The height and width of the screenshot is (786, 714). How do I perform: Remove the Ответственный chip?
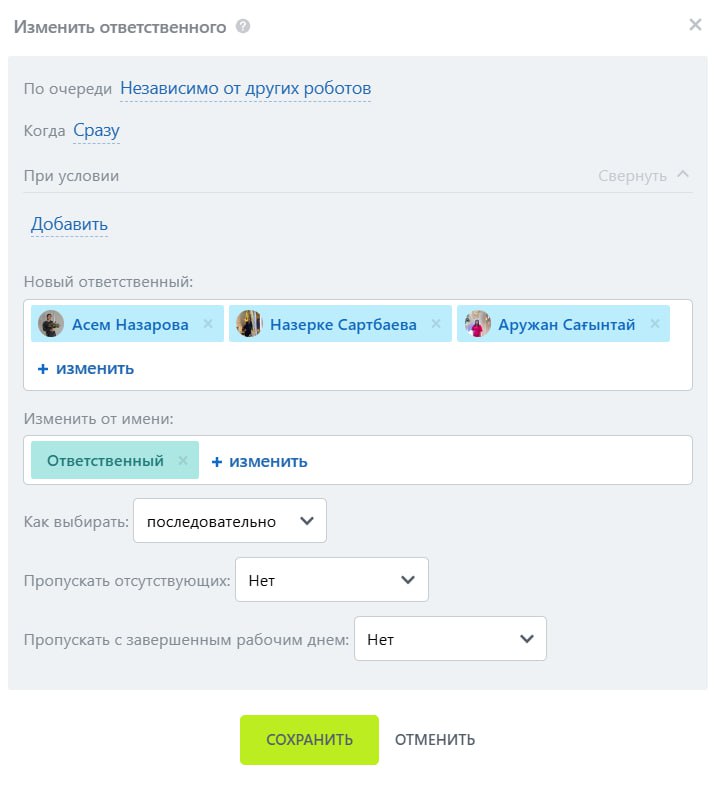coord(183,461)
